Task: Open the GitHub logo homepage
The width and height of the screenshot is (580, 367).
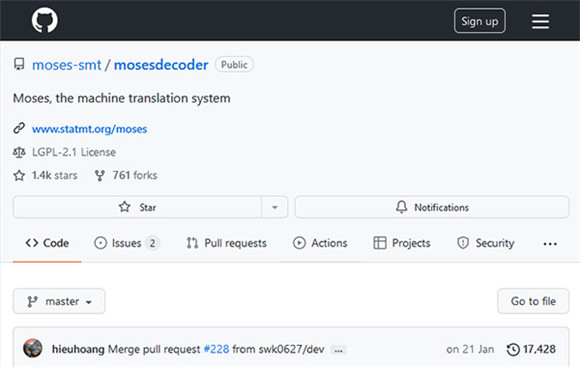Action: click(44, 20)
